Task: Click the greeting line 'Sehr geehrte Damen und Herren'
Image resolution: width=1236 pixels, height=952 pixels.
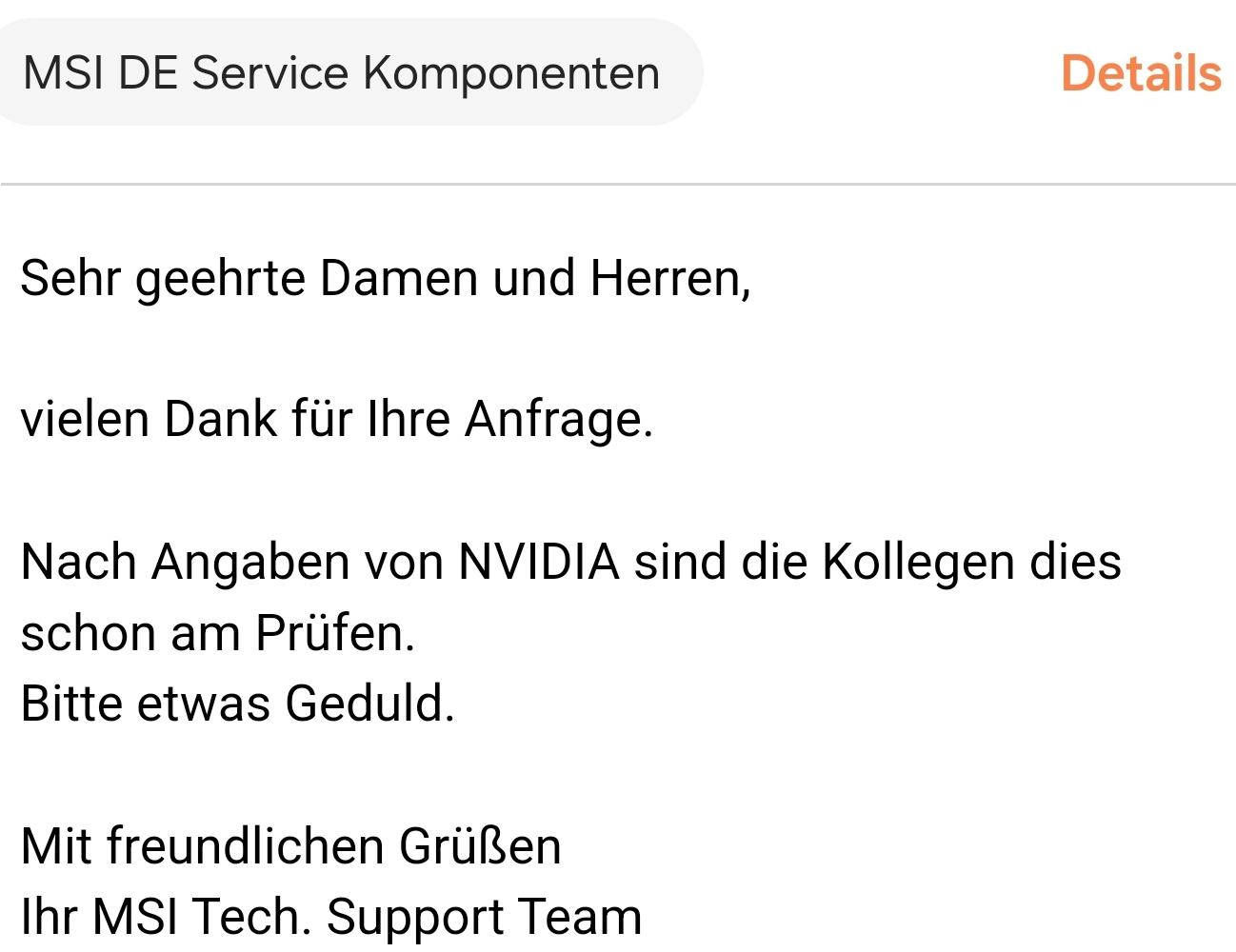Action: pos(385,279)
